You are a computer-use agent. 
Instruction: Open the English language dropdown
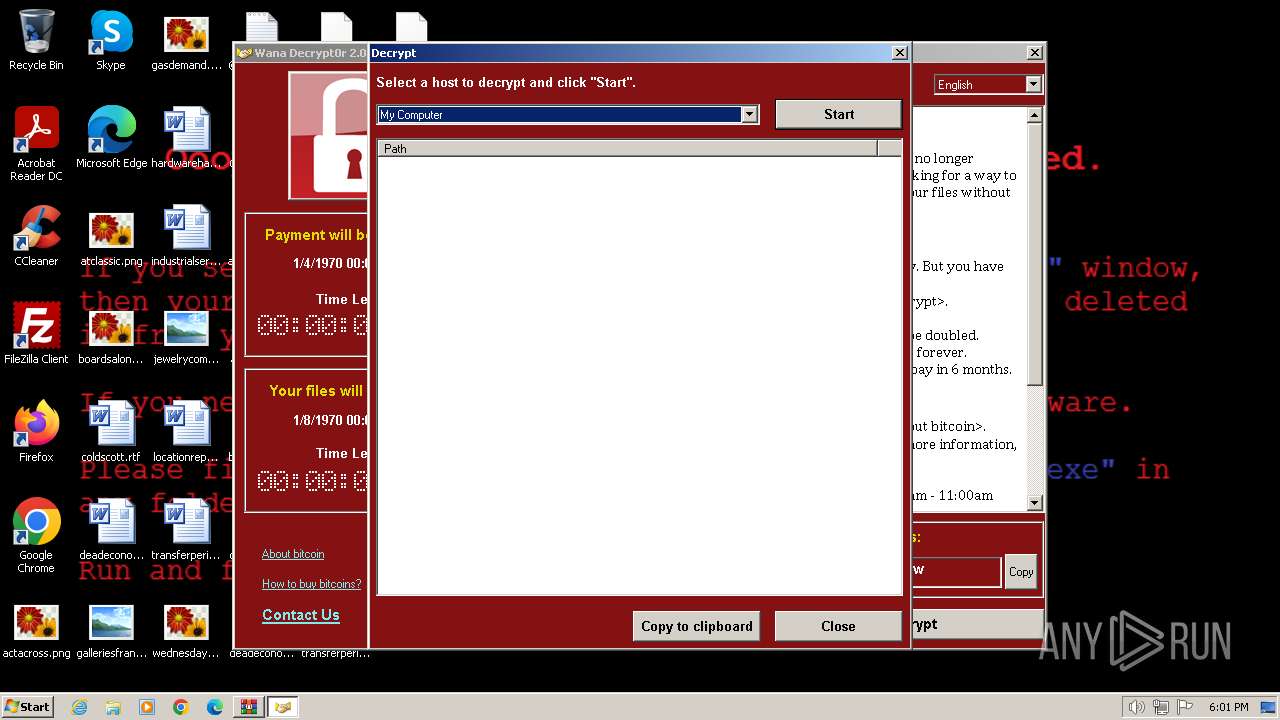click(x=1033, y=85)
